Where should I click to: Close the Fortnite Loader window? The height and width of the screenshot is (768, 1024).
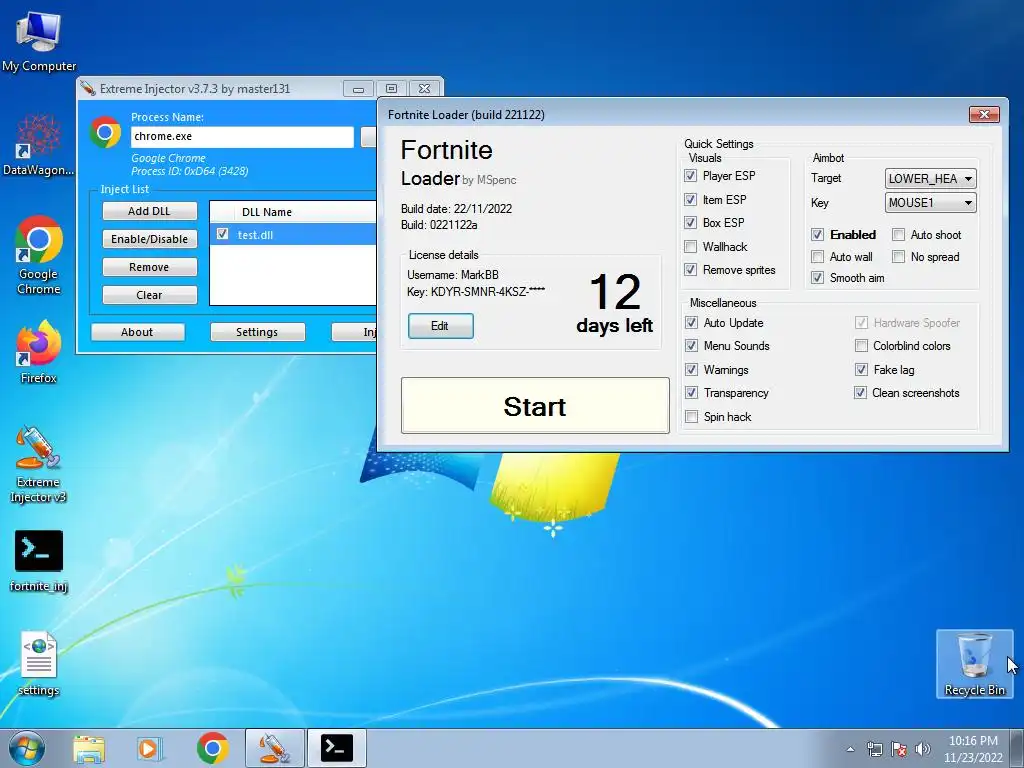pyautogui.click(x=984, y=114)
